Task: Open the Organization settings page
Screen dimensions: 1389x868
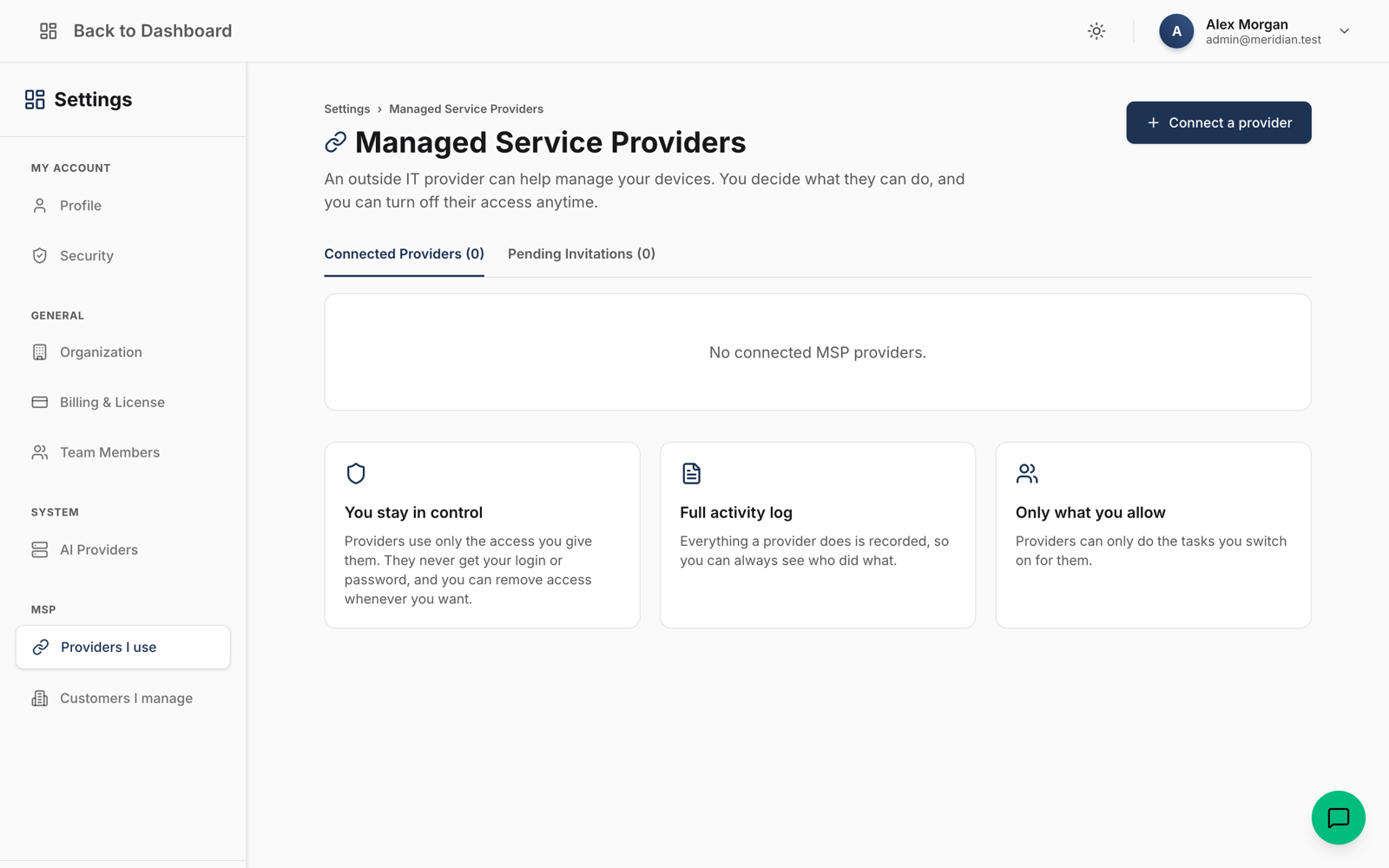Action: [x=123, y=352]
